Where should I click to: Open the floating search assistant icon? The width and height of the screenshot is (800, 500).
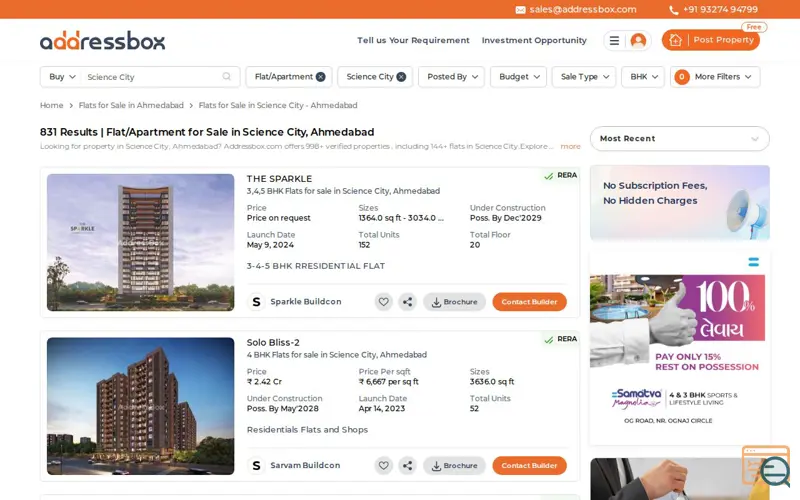[767, 466]
